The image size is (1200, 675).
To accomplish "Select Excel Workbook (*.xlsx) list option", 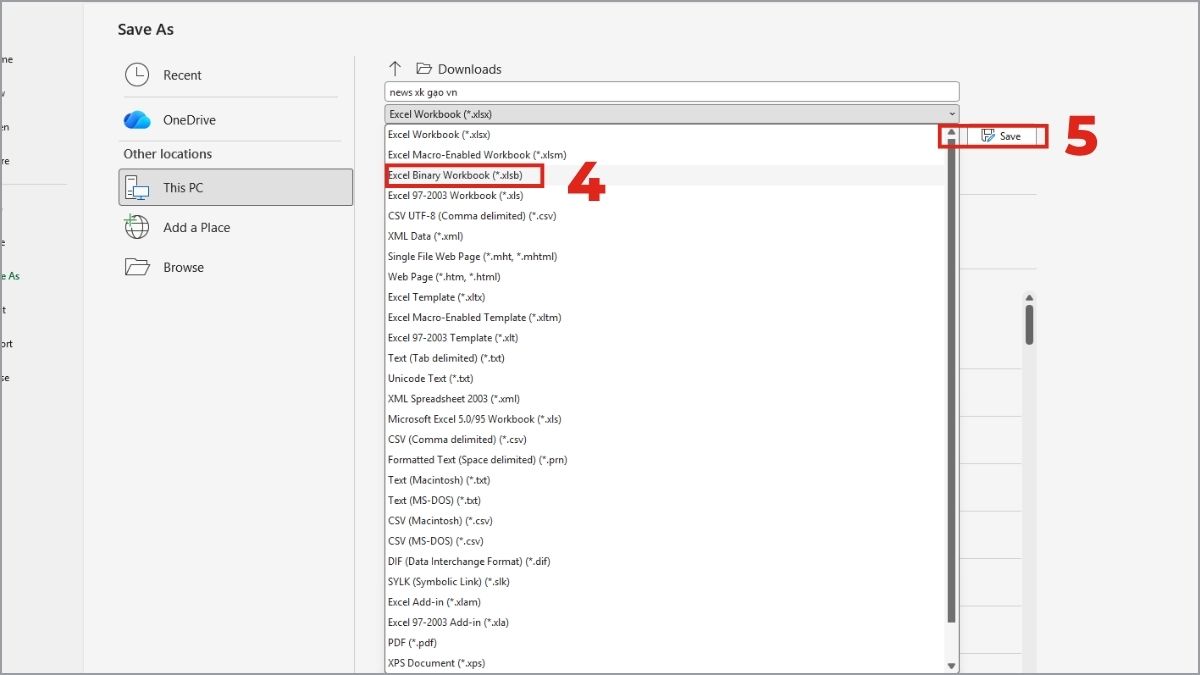I will coord(665,135).
